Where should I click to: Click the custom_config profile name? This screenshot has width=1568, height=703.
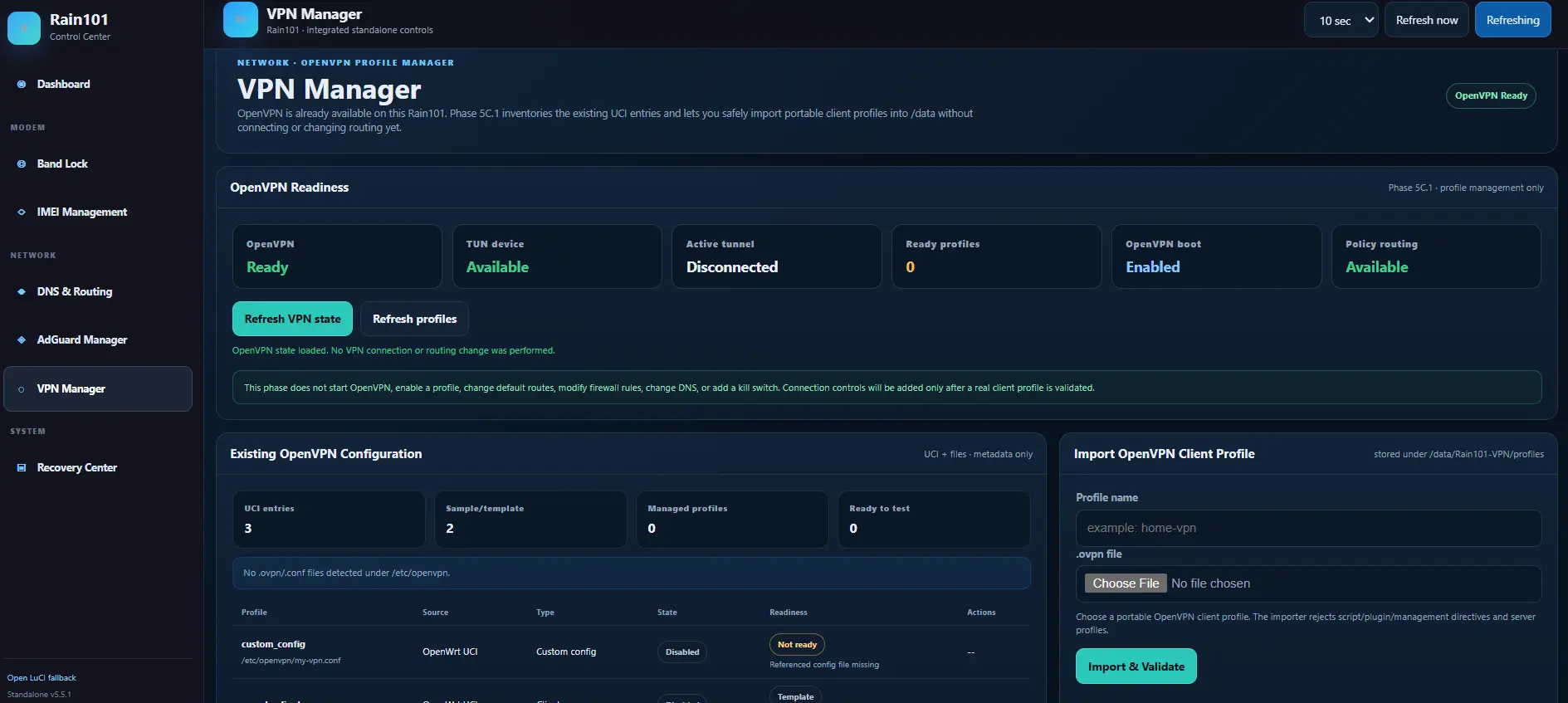[273, 644]
